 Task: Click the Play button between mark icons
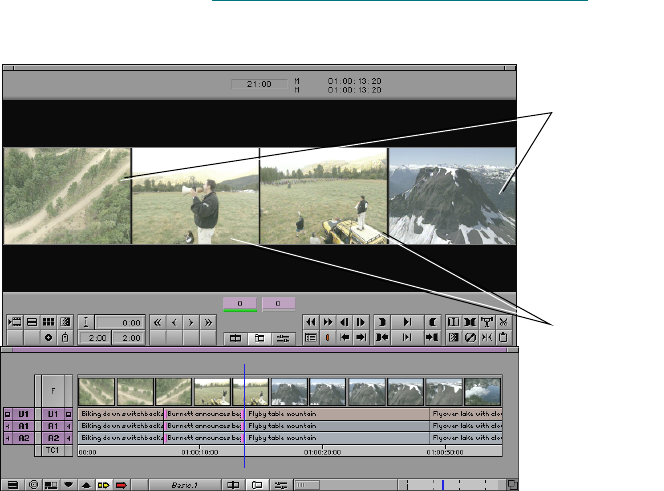point(407,322)
